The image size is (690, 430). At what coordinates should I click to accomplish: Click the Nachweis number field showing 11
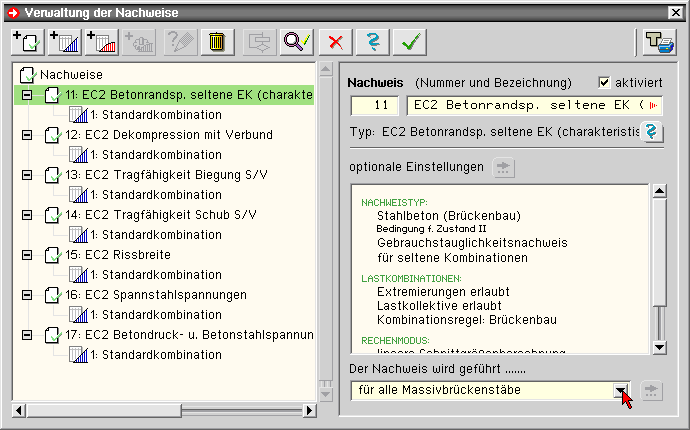(375, 105)
